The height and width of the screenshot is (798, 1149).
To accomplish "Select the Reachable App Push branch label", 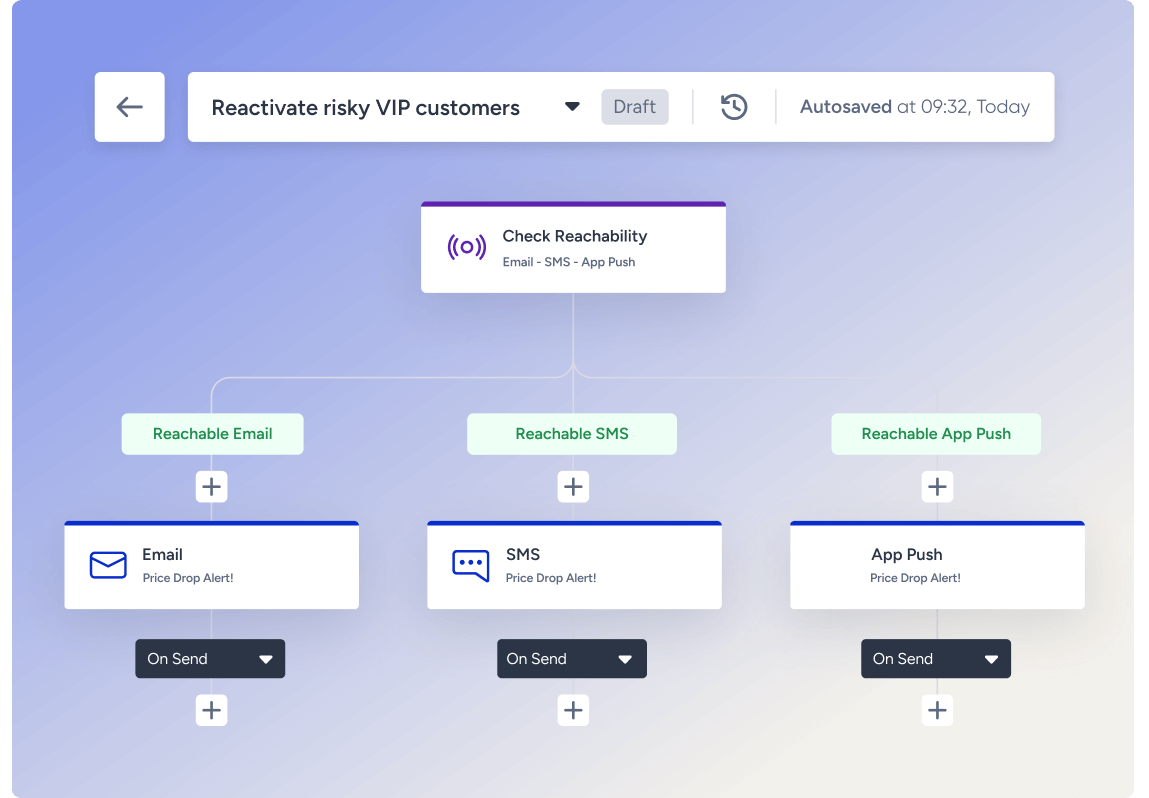I will (936, 434).
